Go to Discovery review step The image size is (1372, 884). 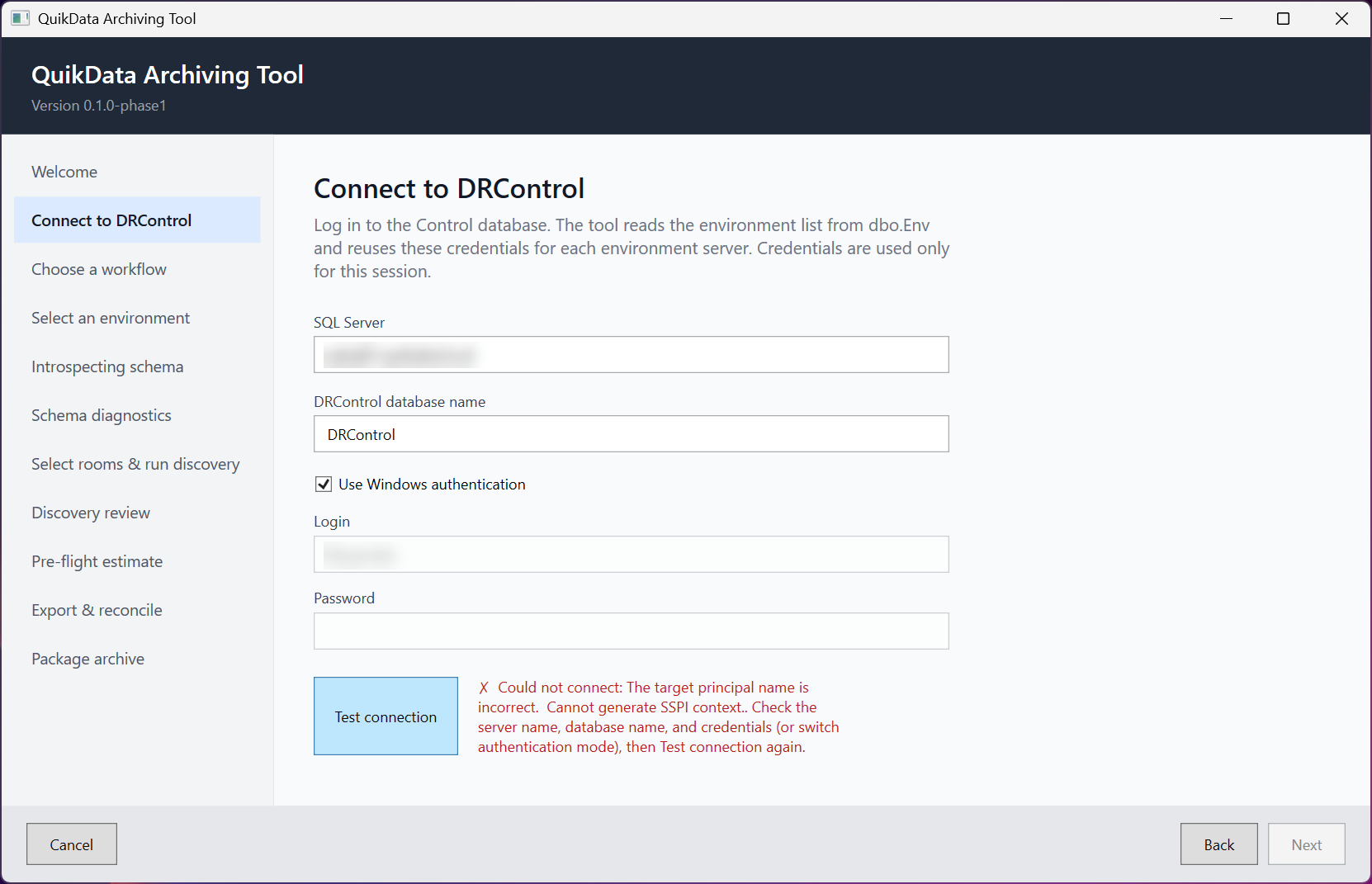[x=137, y=513]
